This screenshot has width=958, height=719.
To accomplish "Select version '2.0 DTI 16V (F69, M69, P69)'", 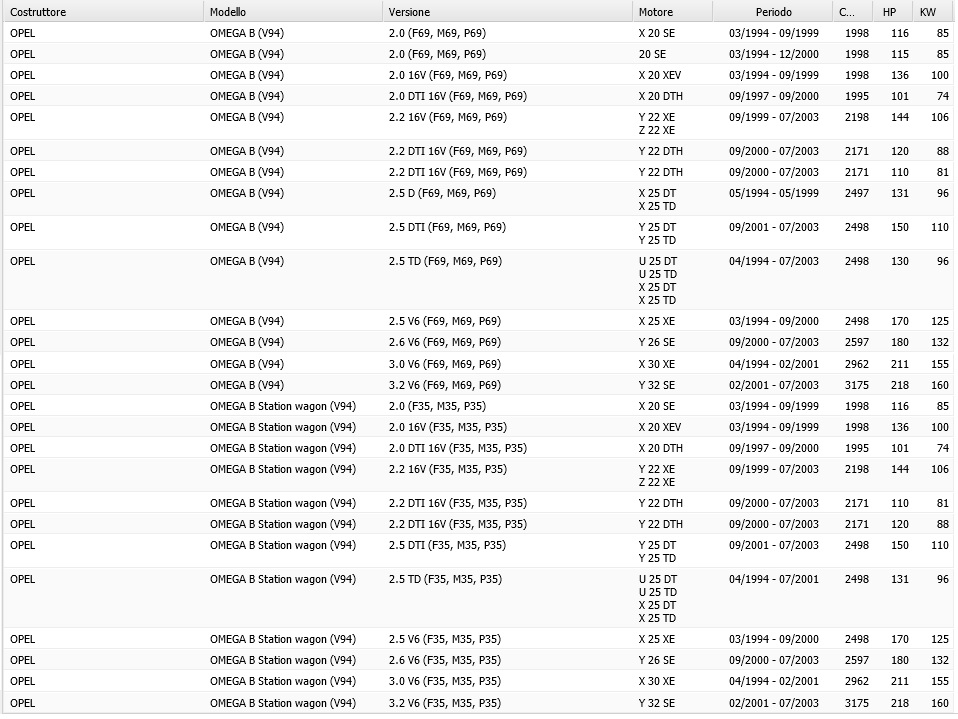I will tap(458, 96).
